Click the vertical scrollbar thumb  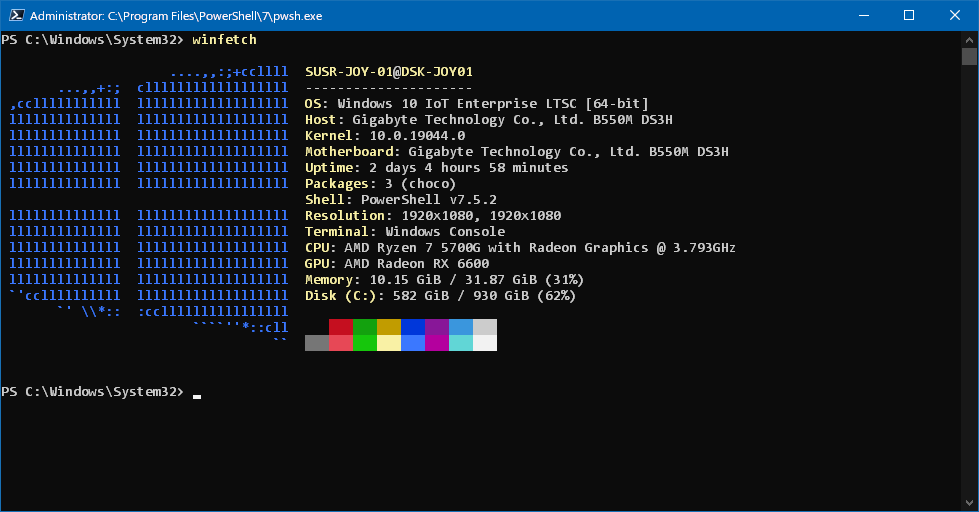pyautogui.click(x=969, y=56)
